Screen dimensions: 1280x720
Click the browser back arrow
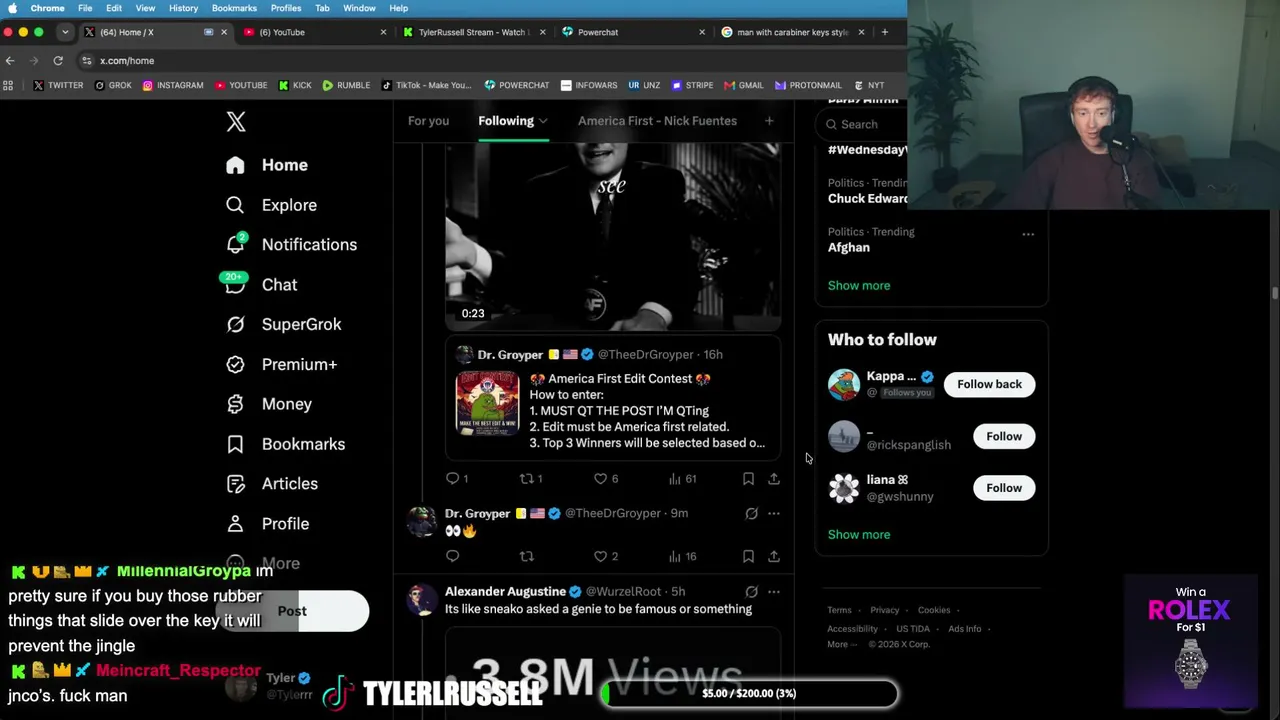[10, 61]
